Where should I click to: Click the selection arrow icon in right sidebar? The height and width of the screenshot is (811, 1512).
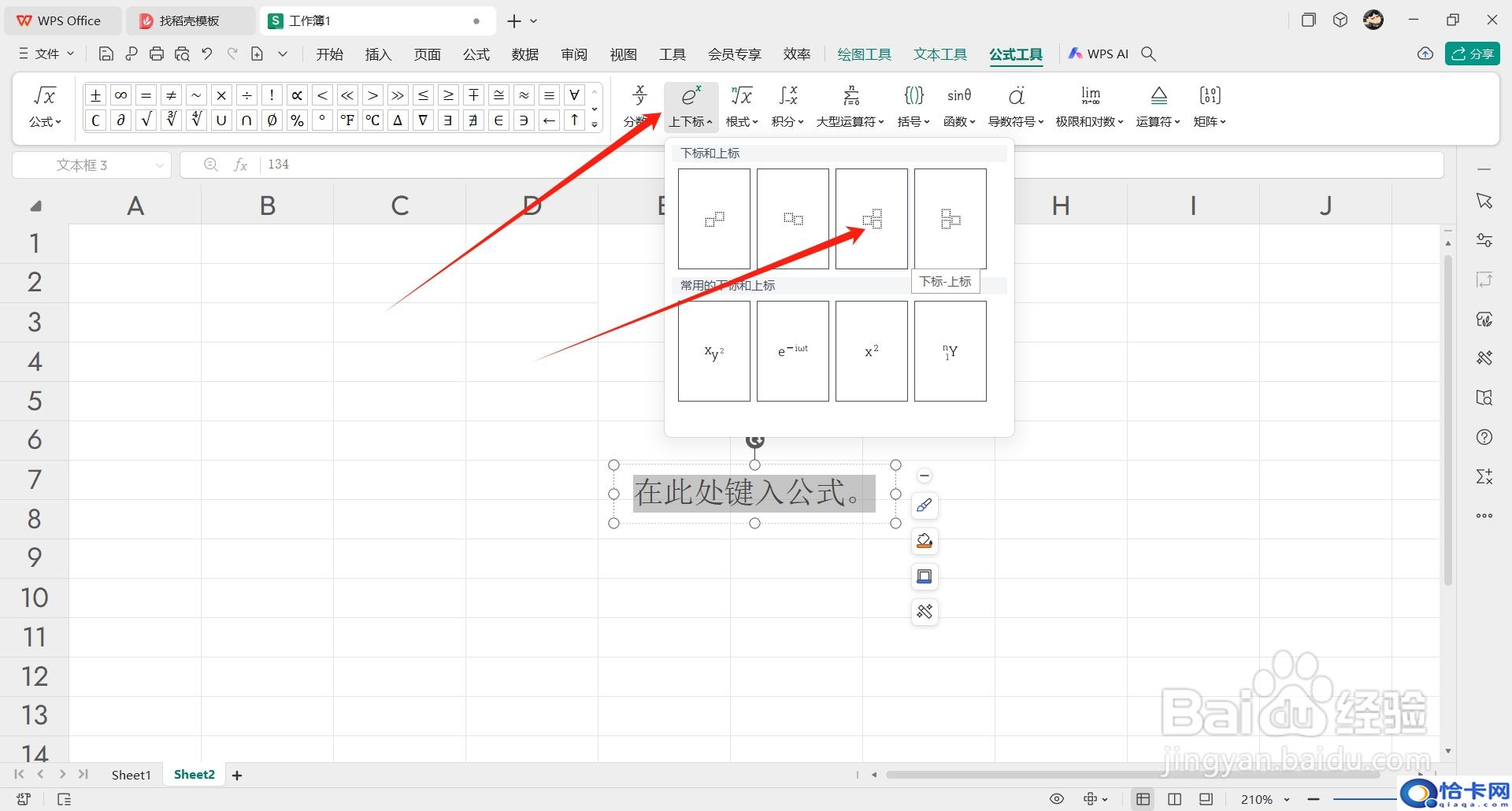[x=1484, y=201]
